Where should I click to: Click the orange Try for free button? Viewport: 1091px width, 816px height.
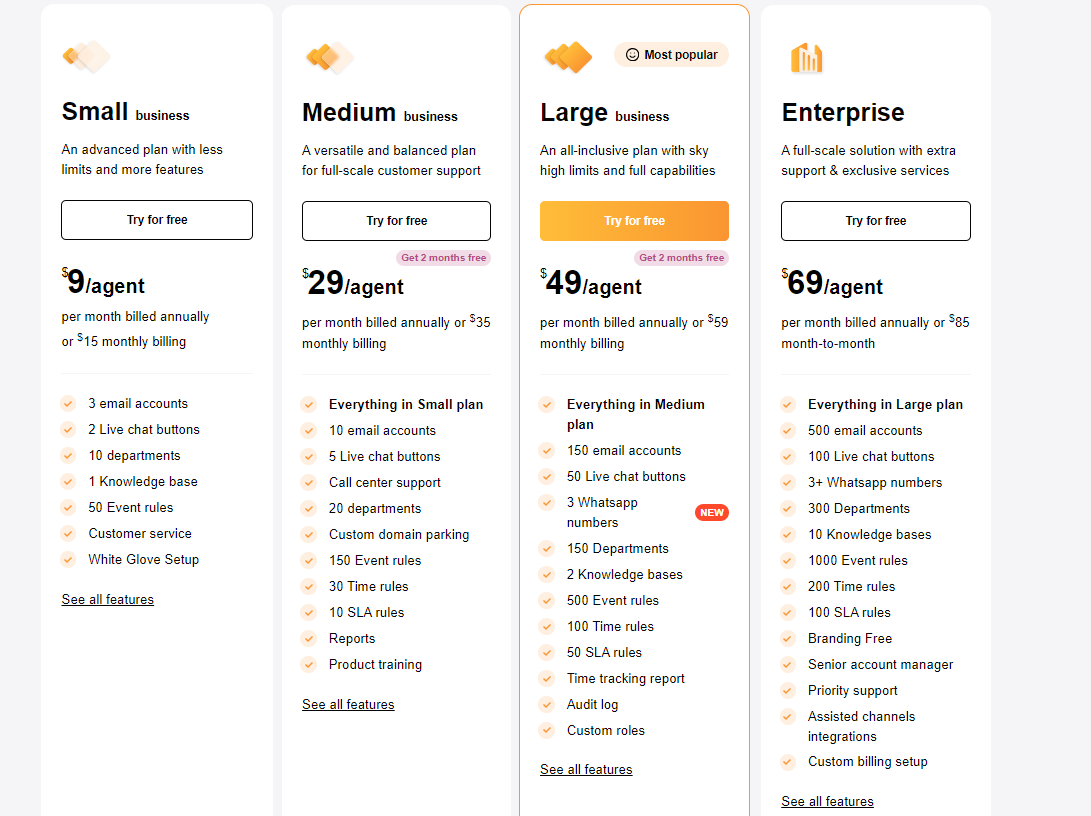tap(635, 221)
